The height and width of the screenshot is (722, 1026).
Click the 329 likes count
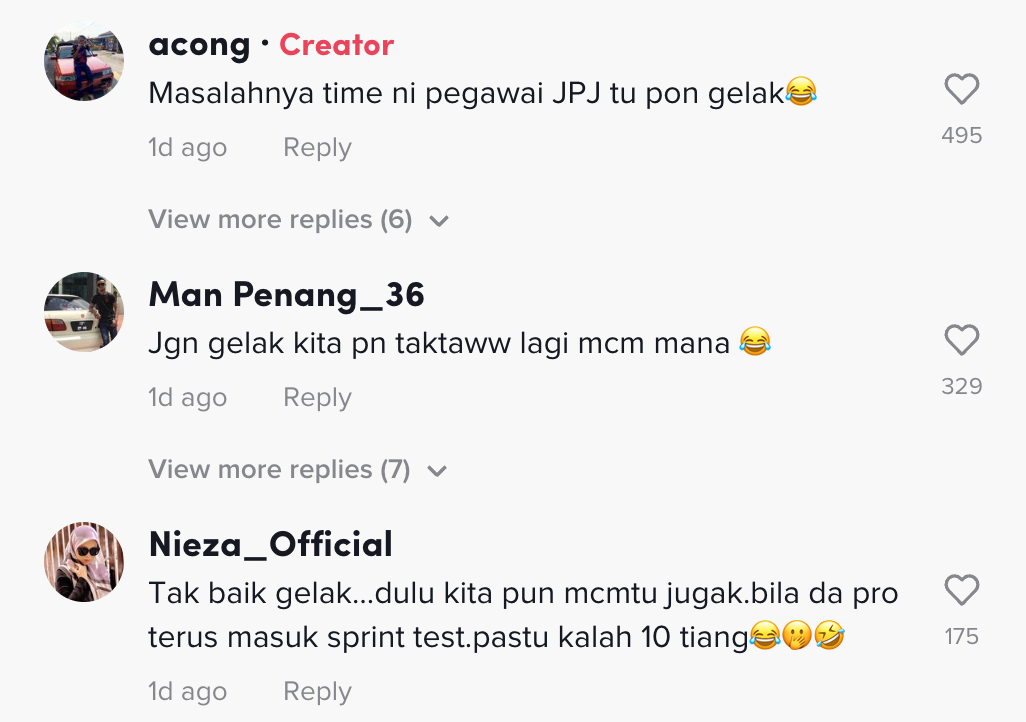pos(961,386)
